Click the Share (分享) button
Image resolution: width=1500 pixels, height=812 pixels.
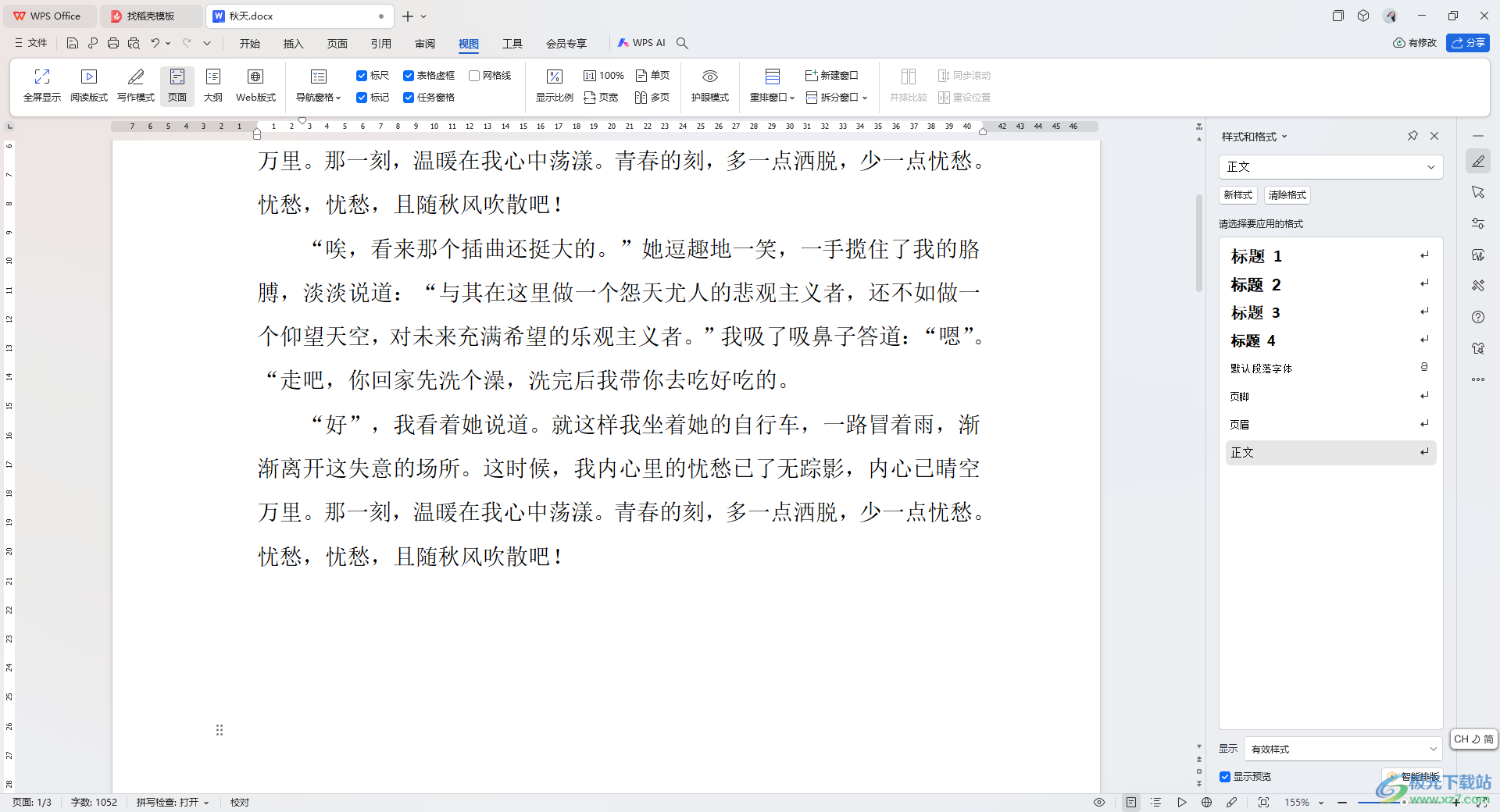[1468, 43]
